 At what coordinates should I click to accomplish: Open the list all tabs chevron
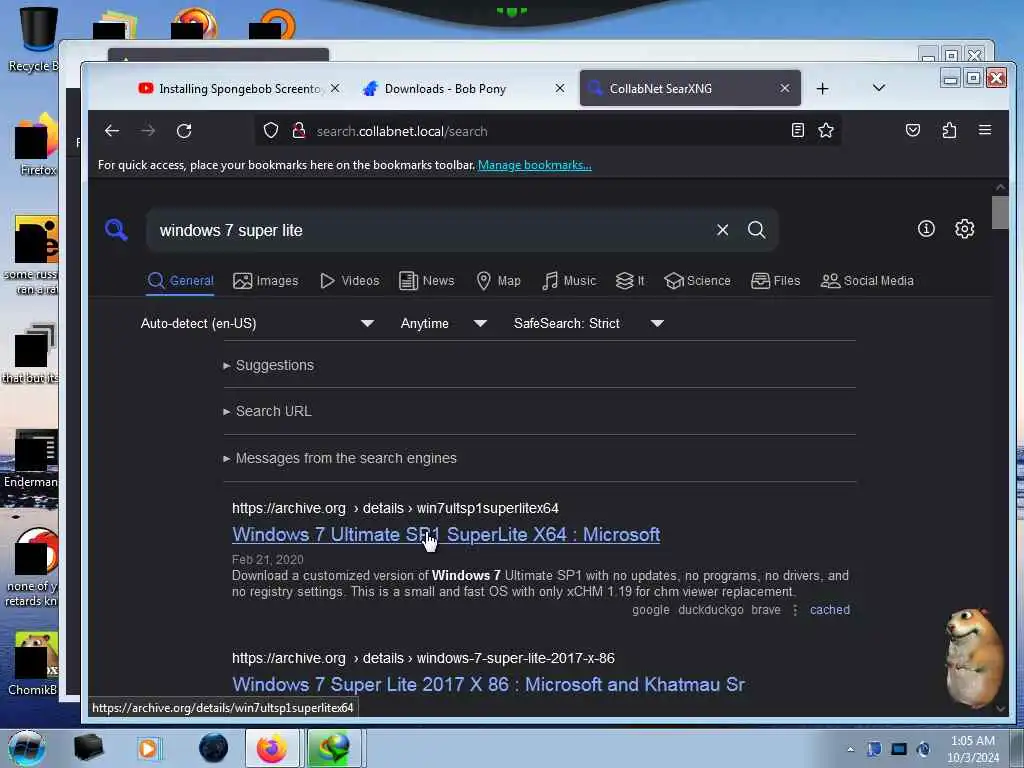pyautogui.click(x=879, y=88)
